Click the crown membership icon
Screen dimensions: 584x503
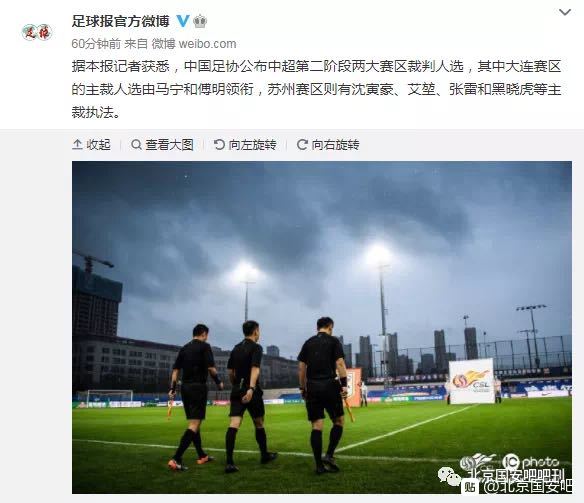pos(200,21)
